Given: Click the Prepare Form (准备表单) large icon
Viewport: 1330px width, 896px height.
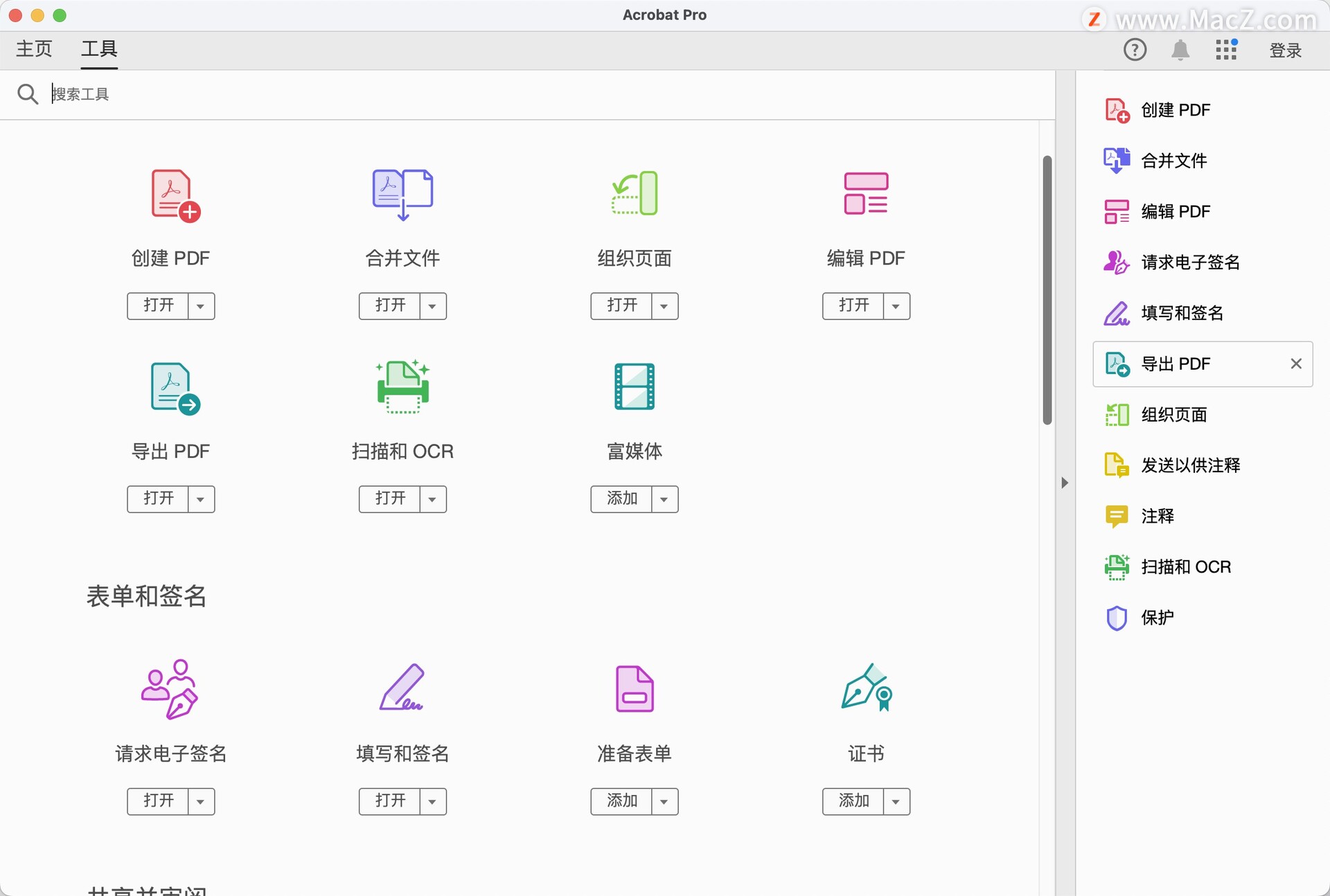Looking at the screenshot, I should click(635, 689).
